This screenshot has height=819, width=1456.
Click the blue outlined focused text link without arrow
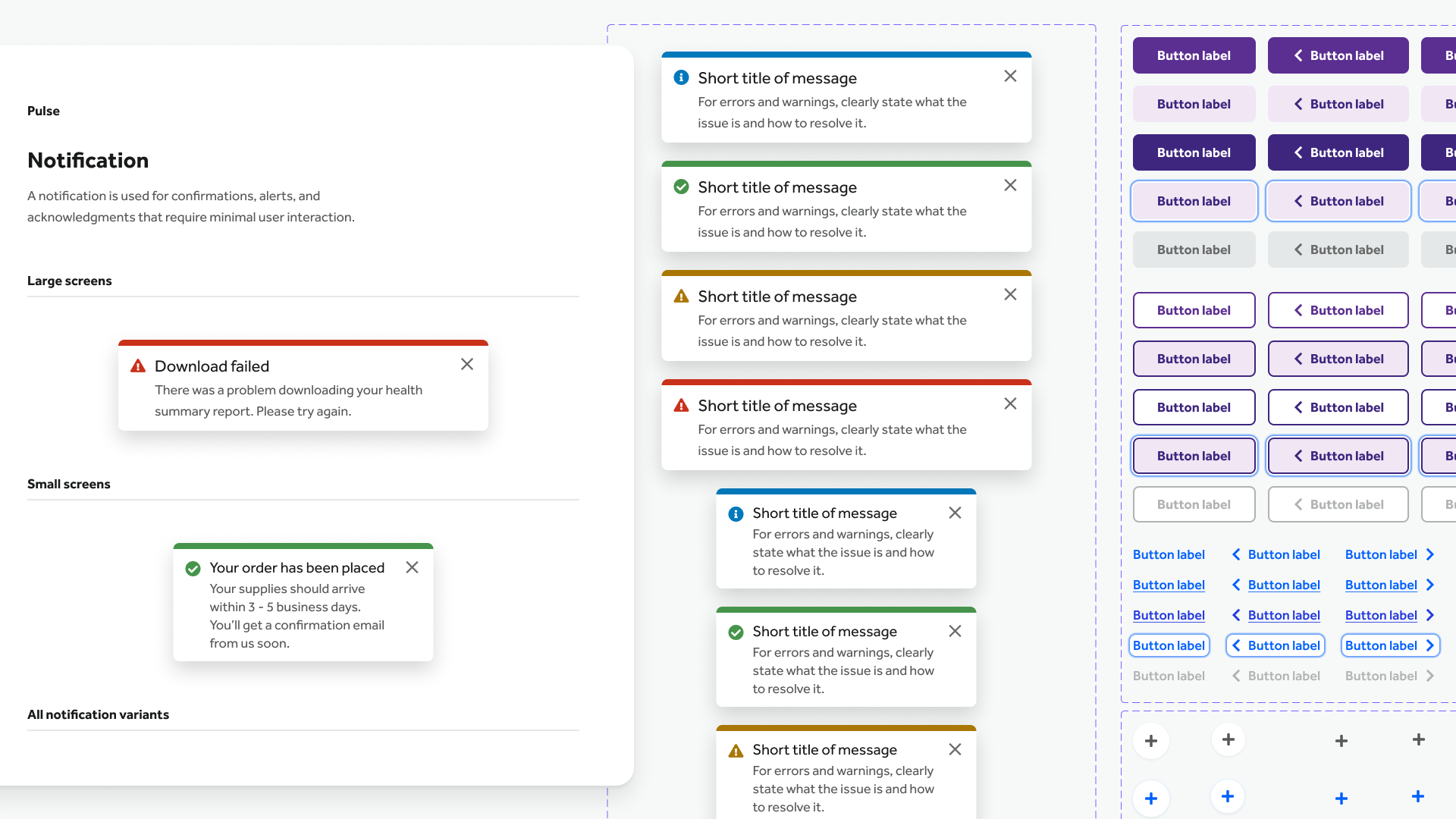pos(1169,645)
